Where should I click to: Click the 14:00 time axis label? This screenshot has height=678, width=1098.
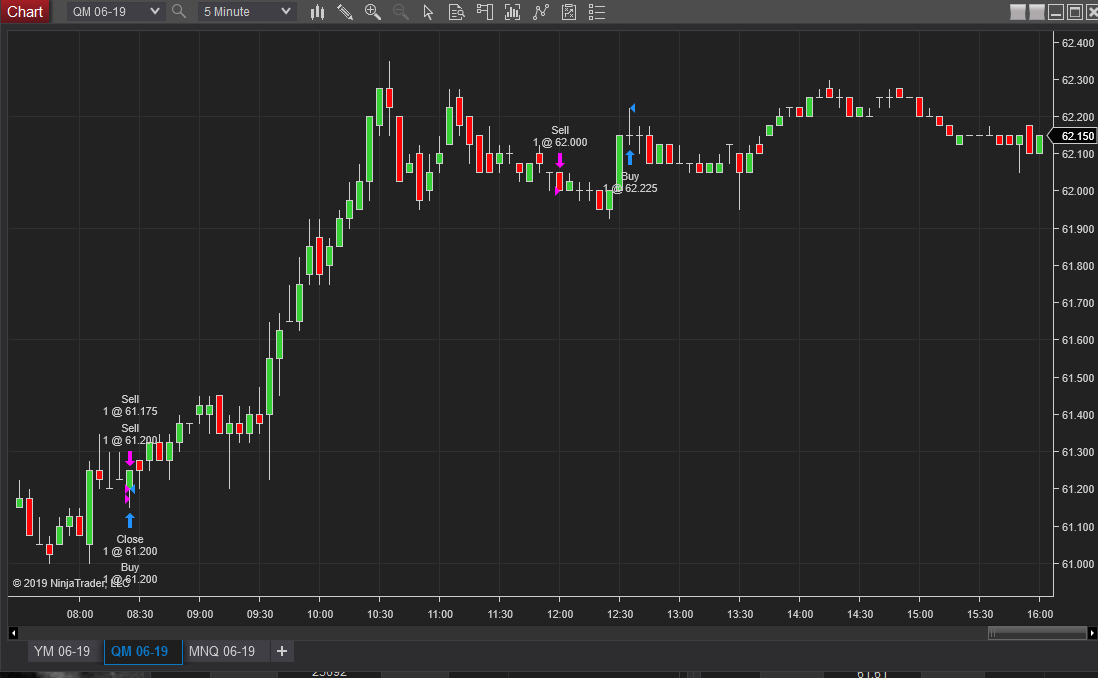pos(800,614)
